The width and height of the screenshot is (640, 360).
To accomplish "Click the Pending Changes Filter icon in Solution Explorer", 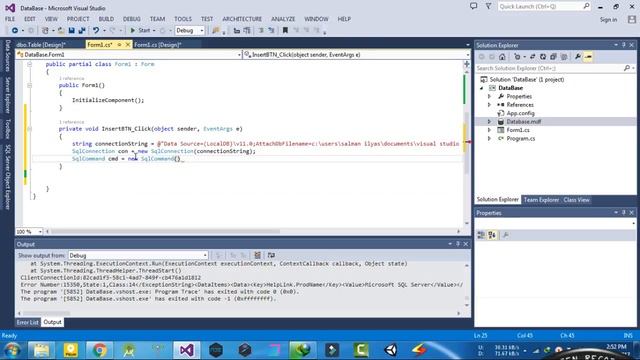I will pos(517,57).
